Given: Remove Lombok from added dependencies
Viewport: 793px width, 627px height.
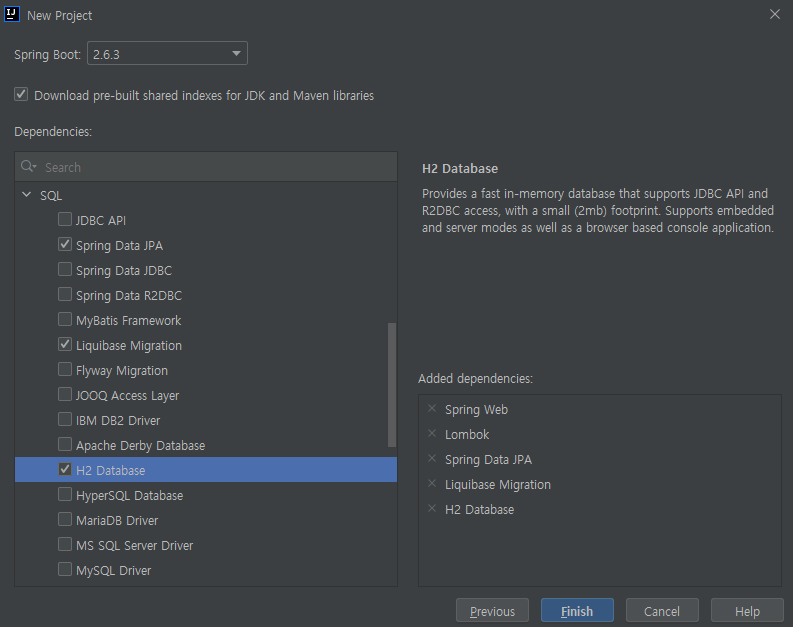Looking at the screenshot, I should 432,433.
